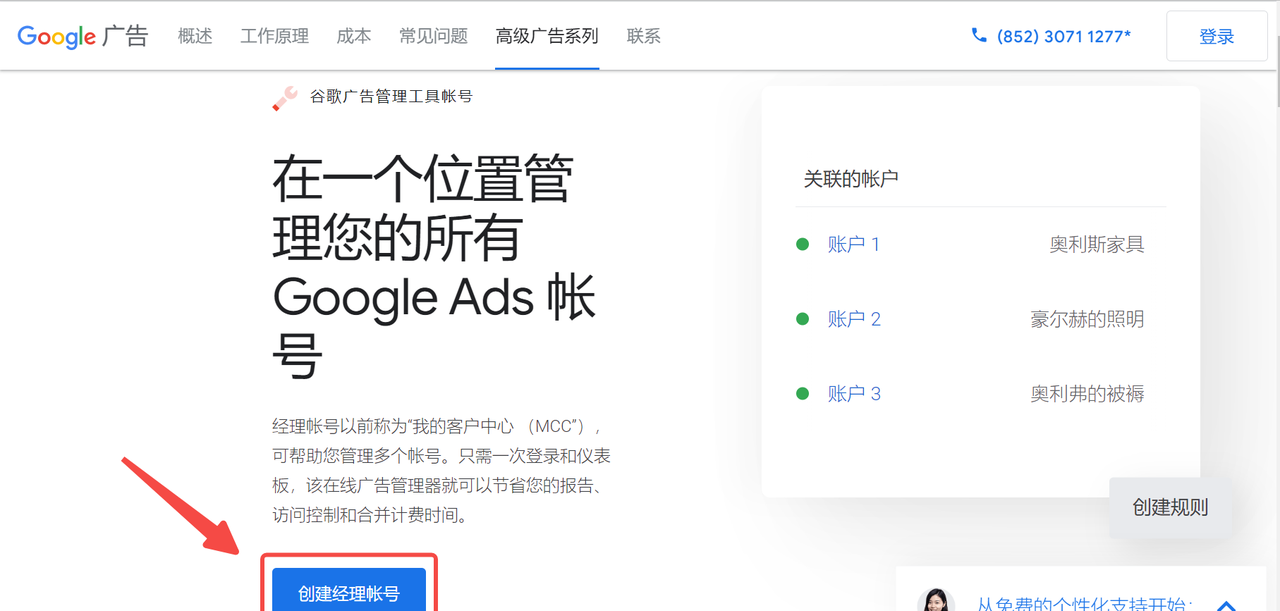Click the wrench icon beside 谷歌广告管理工具帐号
Screen dimensions: 1280x611
(285, 98)
